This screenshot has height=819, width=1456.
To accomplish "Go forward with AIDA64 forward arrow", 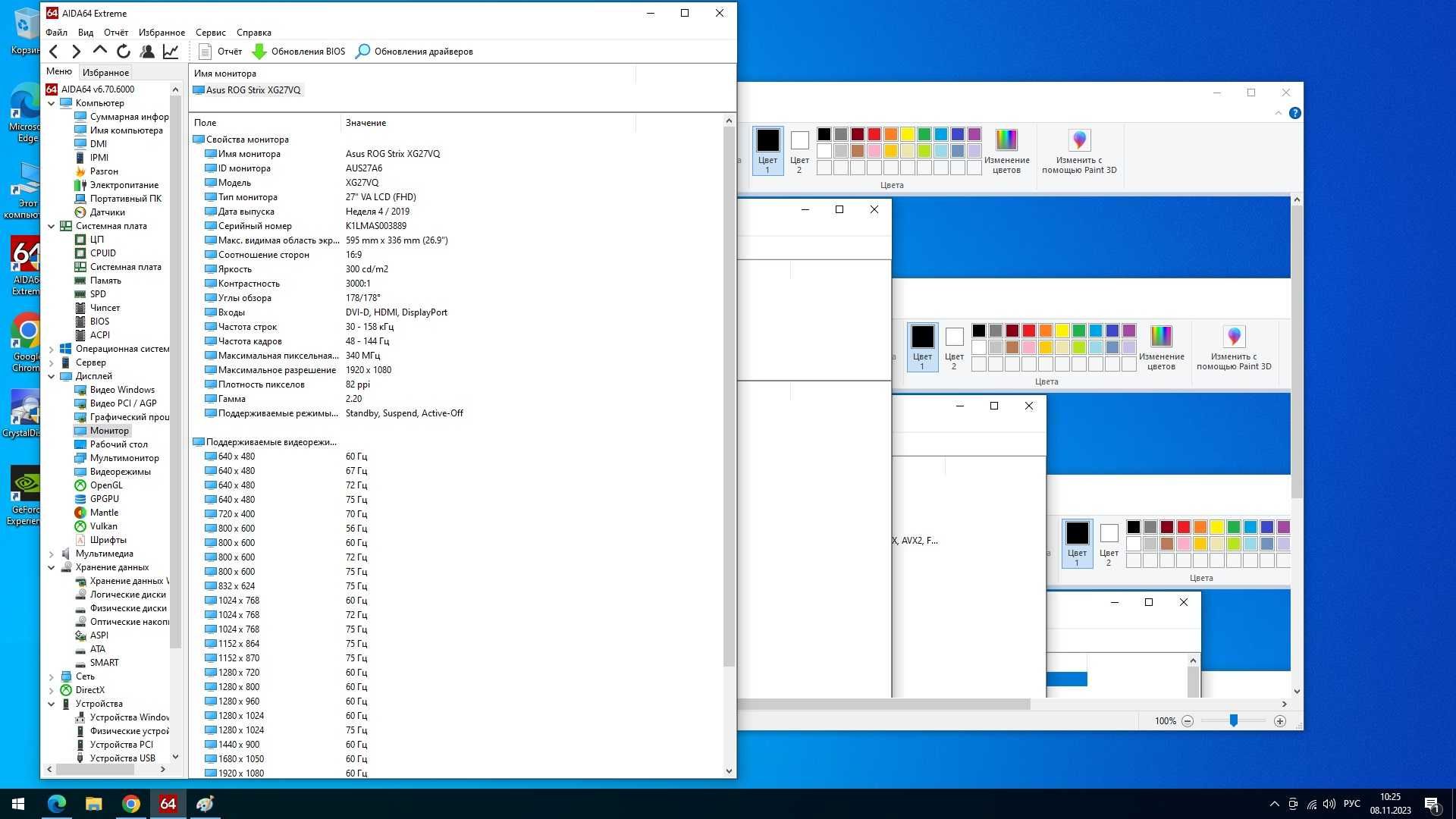I will point(76,52).
